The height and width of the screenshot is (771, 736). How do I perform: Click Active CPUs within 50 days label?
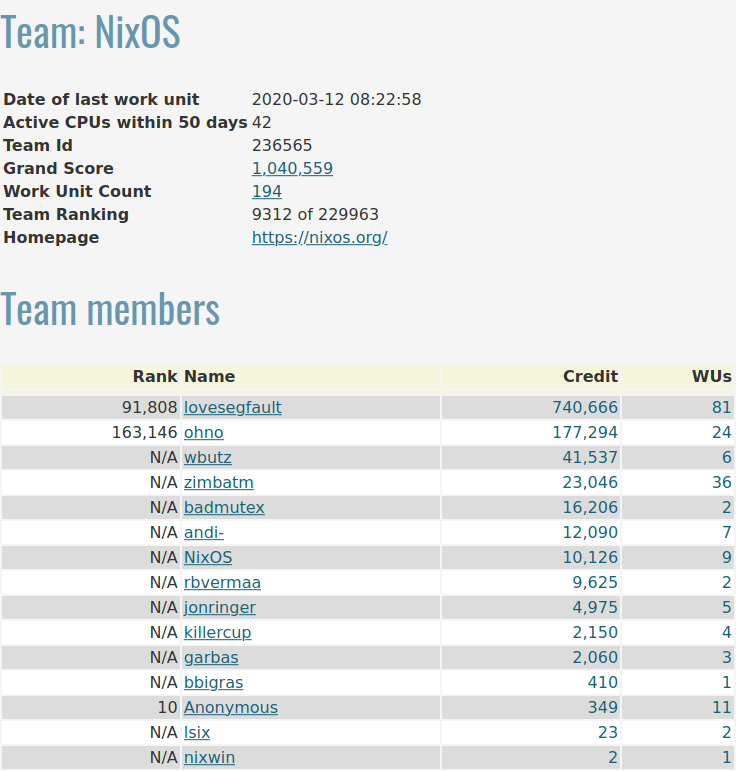(125, 123)
